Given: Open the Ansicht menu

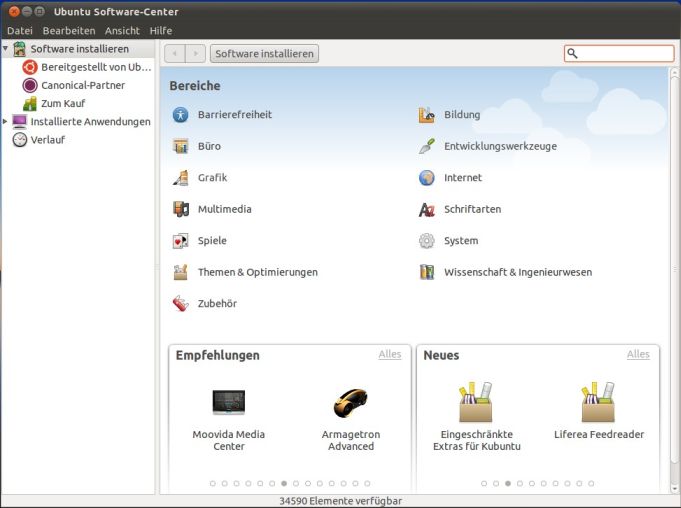Looking at the screenshot, I should coord(122,31).
